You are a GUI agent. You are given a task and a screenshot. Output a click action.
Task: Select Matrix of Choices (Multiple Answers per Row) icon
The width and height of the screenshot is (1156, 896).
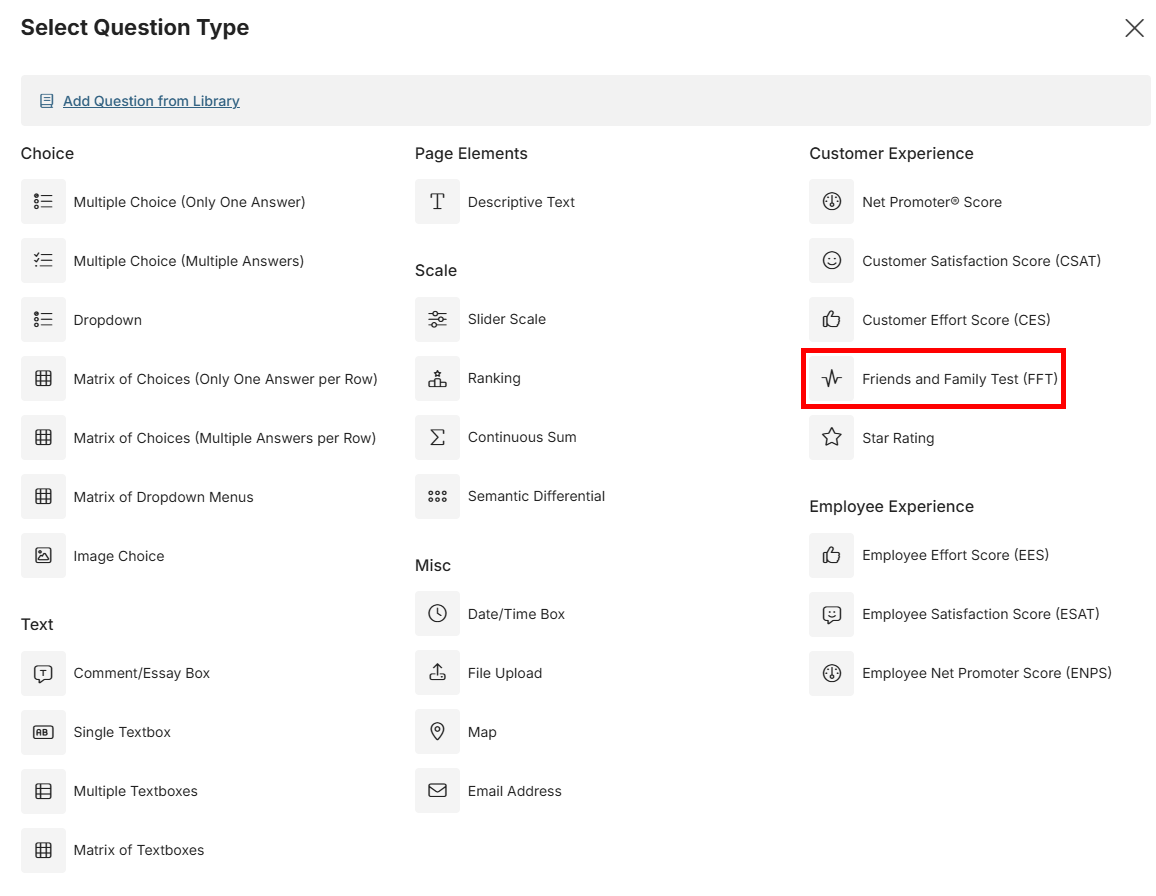click(x=43, y=437)
